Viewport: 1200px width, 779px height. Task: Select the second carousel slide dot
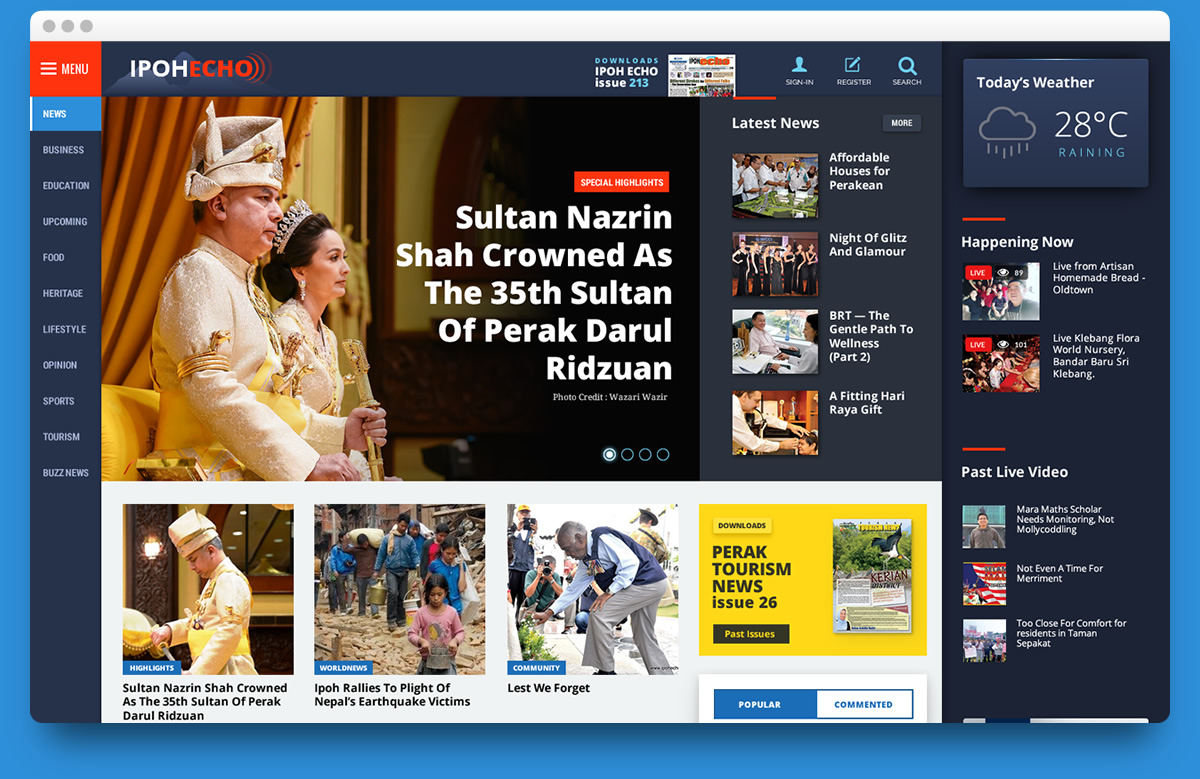tap(627, 454)
